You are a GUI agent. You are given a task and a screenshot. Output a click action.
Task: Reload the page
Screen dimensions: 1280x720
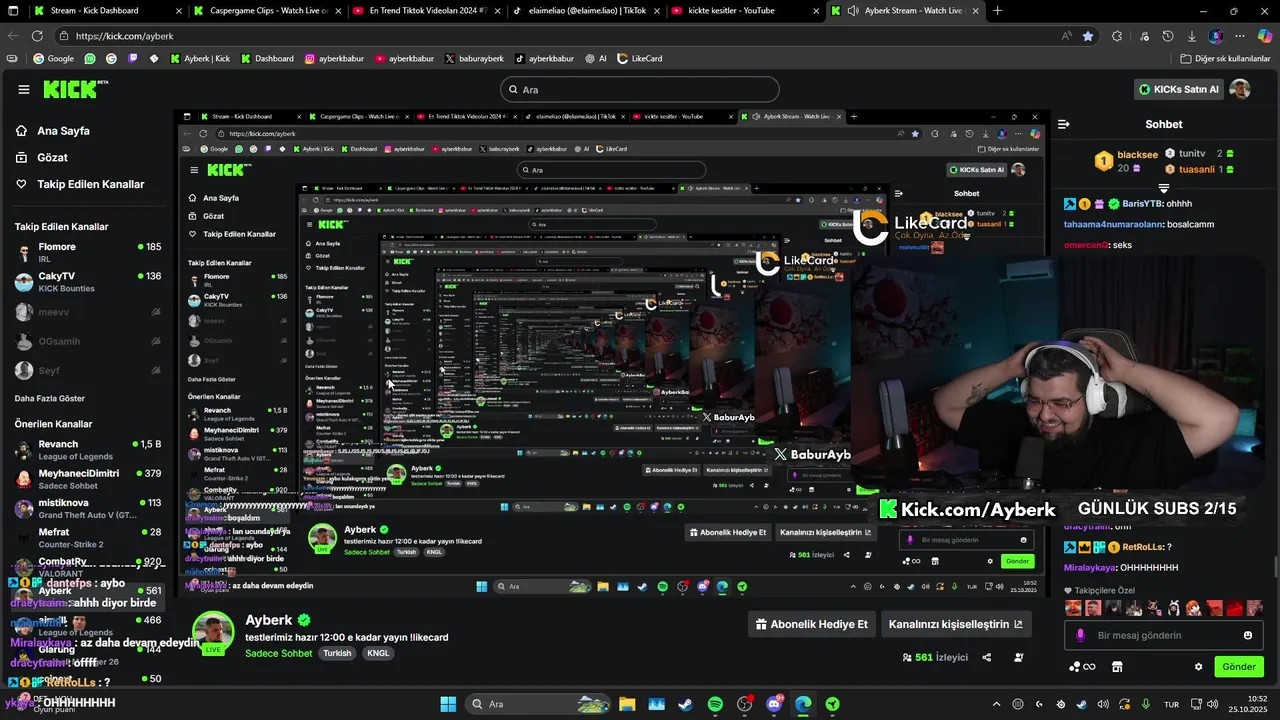click(37, 36)
